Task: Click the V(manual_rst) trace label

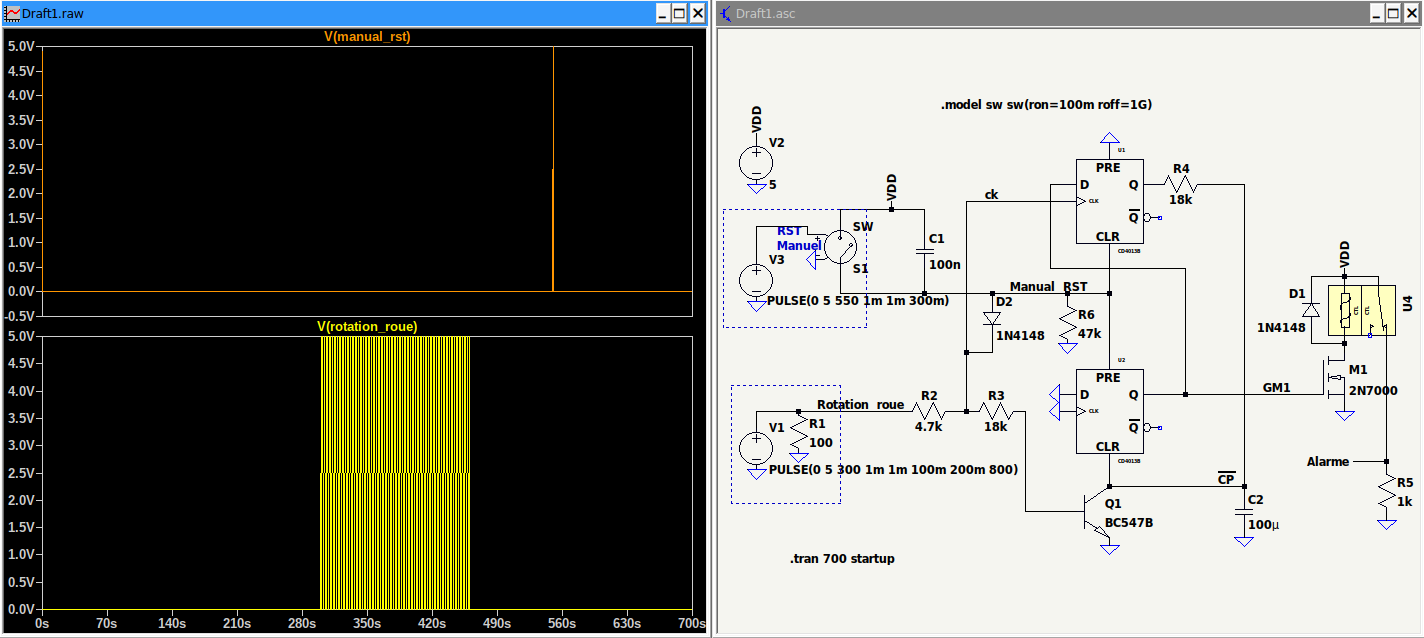Action: [367, 37]
